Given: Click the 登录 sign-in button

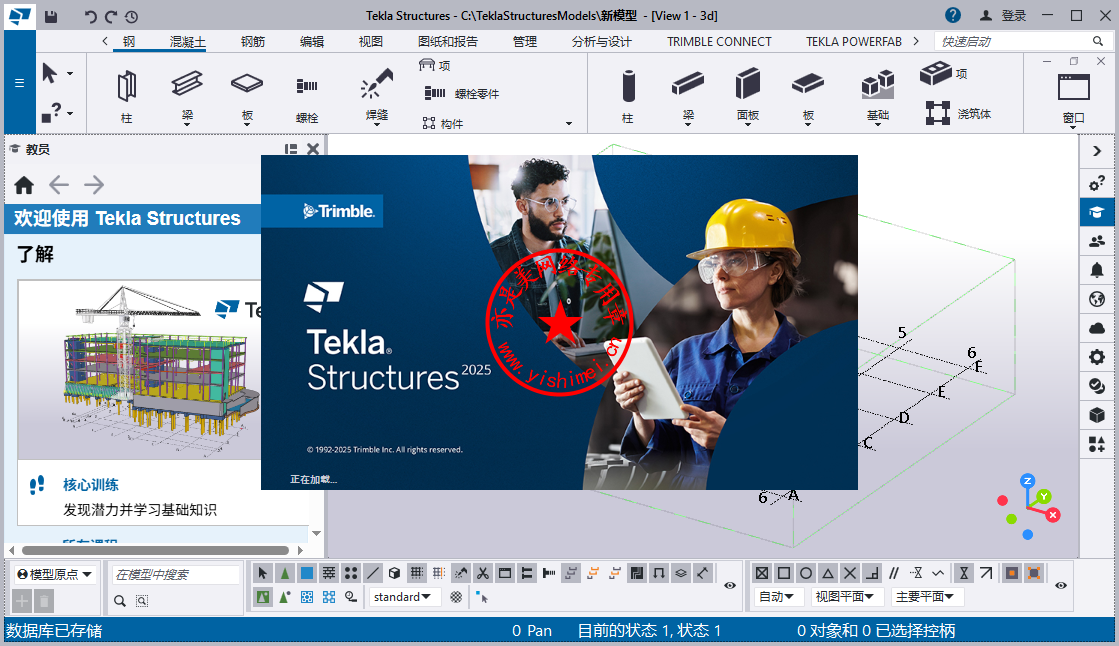Looking at the screenshot, I should point(1003,16).
